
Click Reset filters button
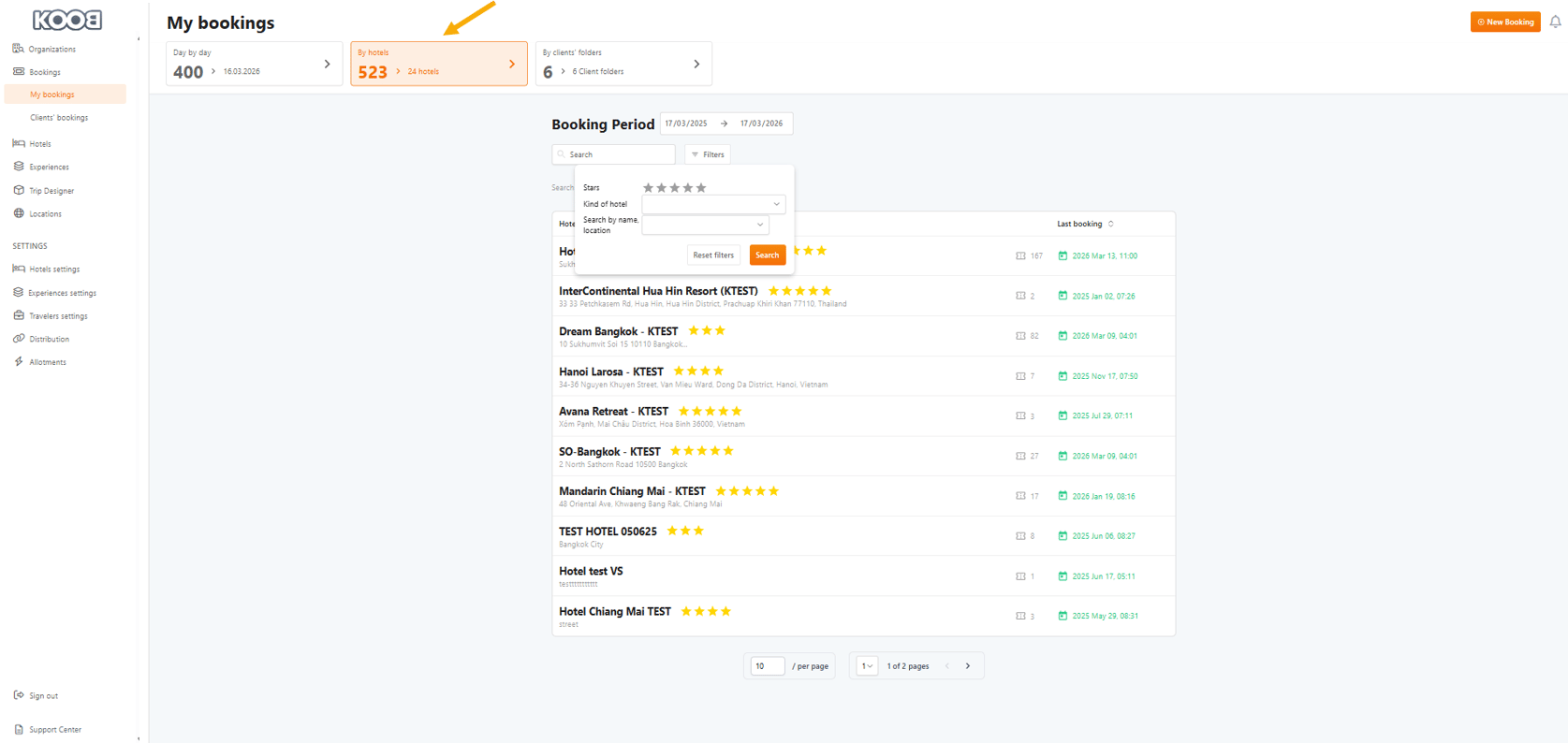tap(713, 255)
